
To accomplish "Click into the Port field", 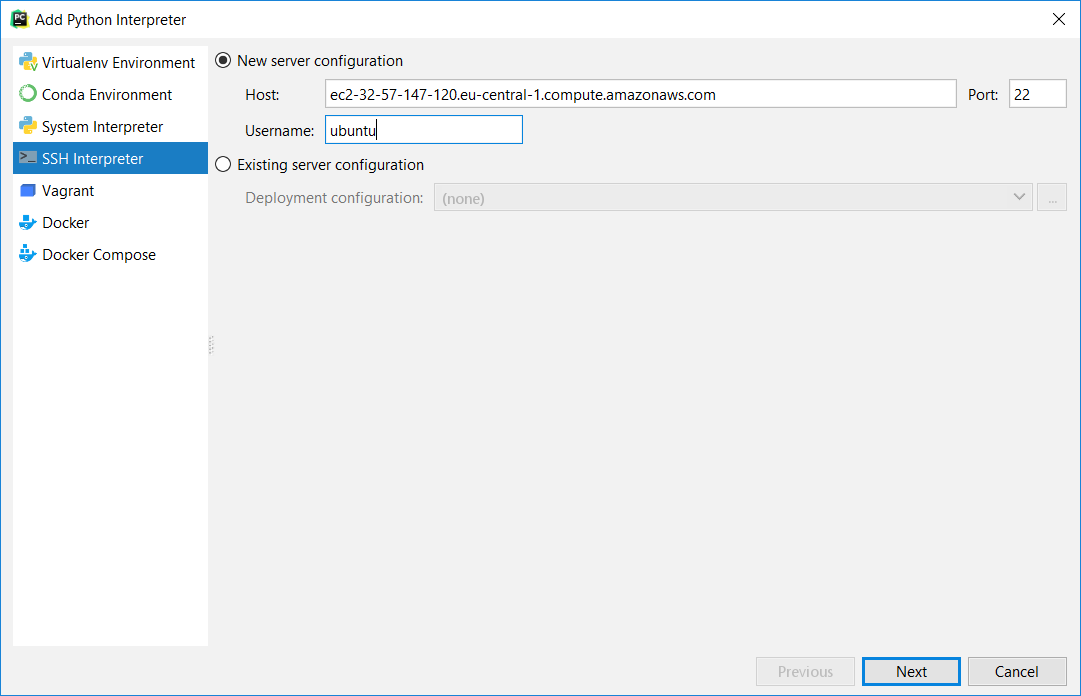I will coord(1038,94).
